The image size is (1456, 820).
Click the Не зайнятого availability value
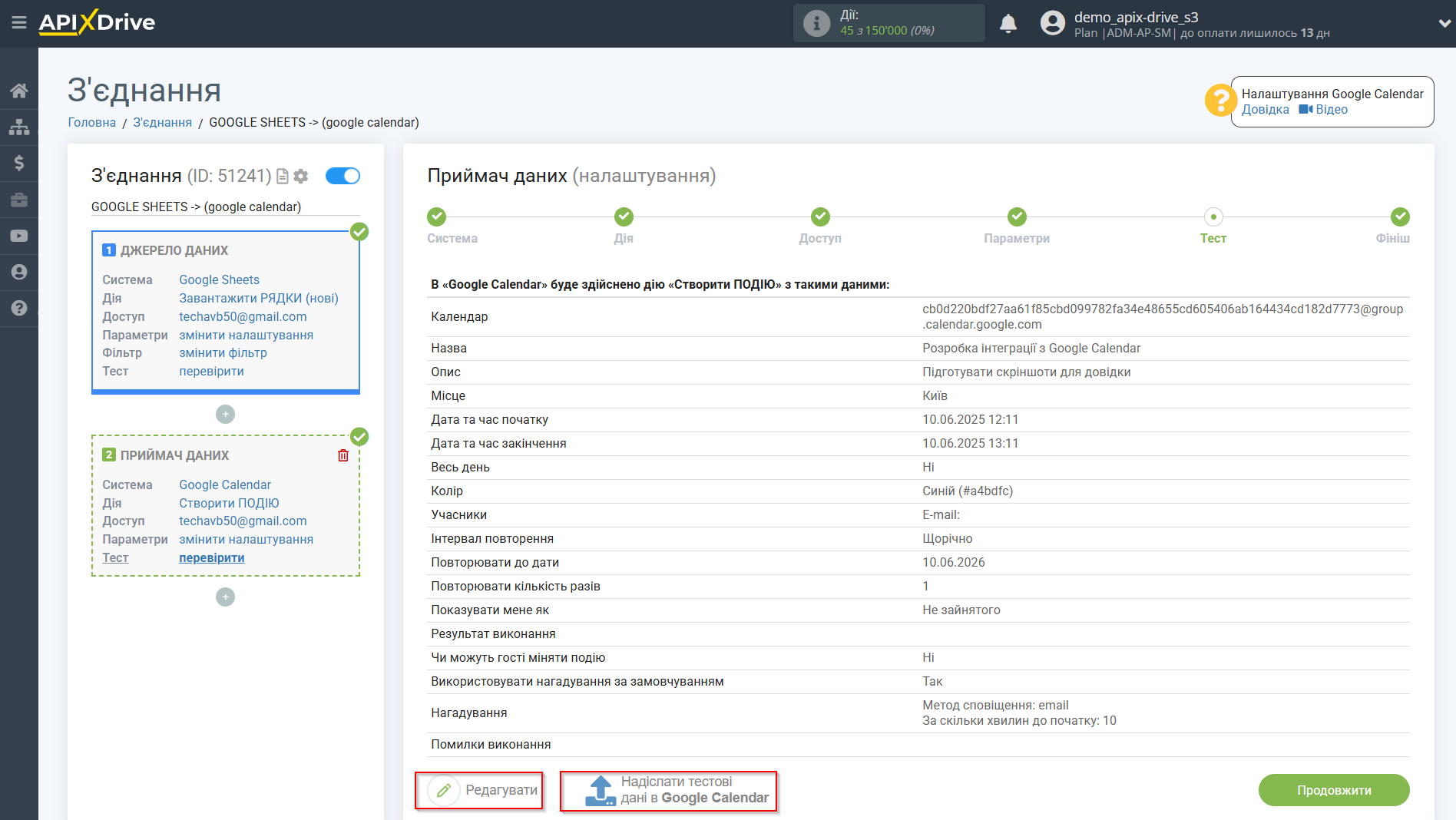(961, 610)
